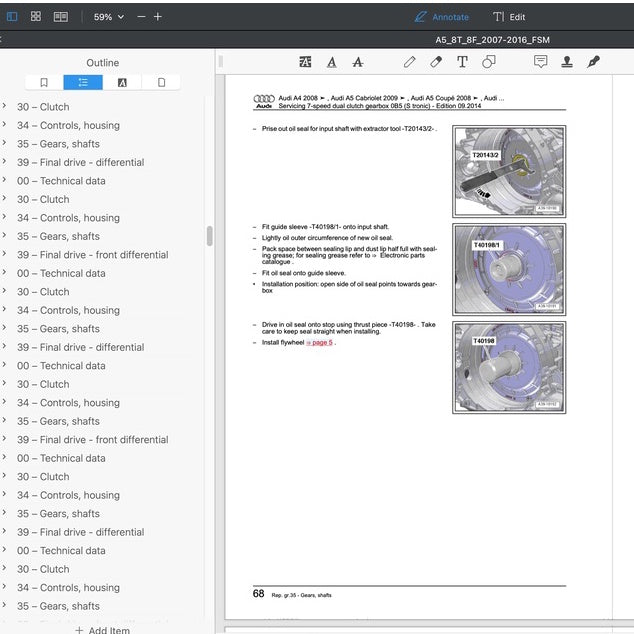Open the thumbnail grid view
The image size is (634, 634).
point(36,17)
